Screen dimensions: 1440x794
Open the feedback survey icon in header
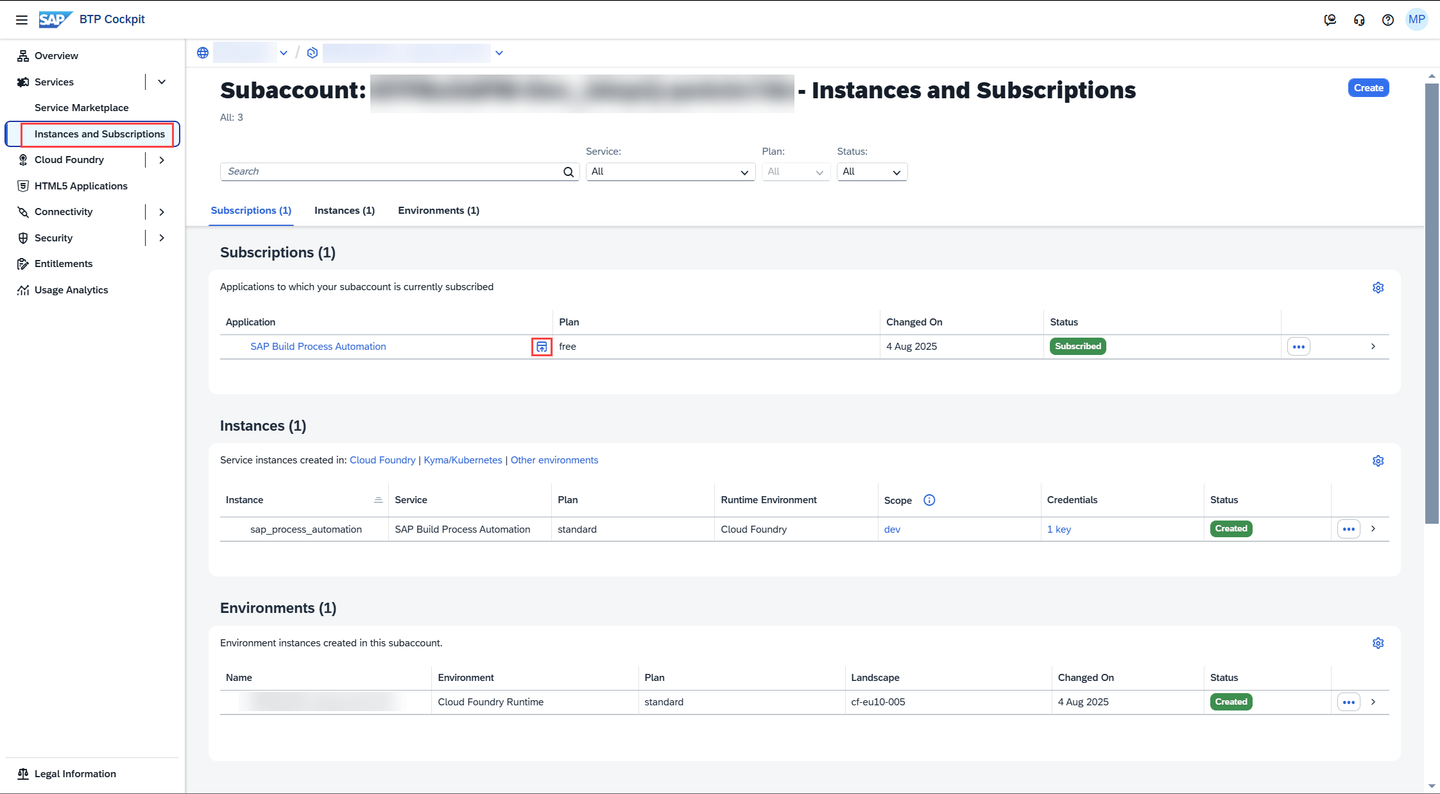click(x=1330, y=19)
